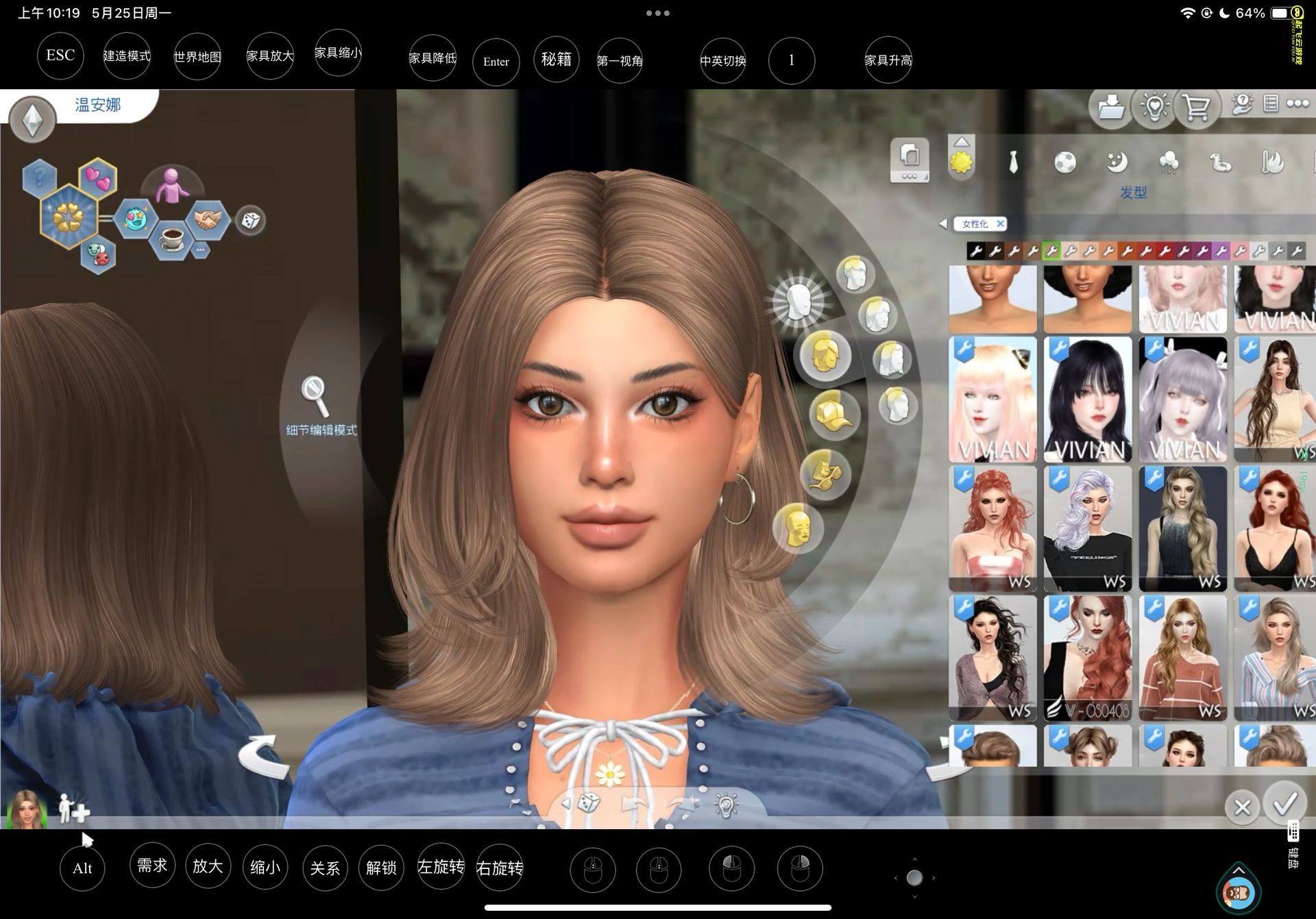
Task: Click the dice next to the handshake trait
Action: (251, 220)
